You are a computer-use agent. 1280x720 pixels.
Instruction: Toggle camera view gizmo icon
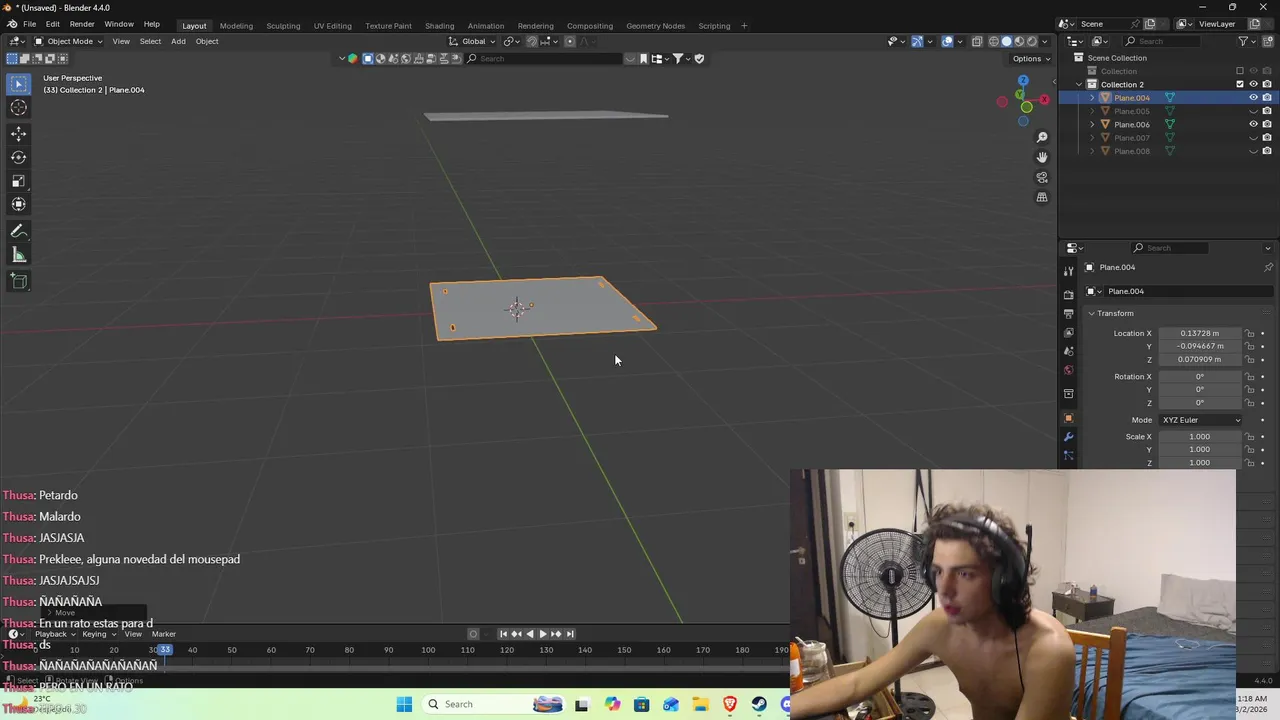tap(1042, 177)
